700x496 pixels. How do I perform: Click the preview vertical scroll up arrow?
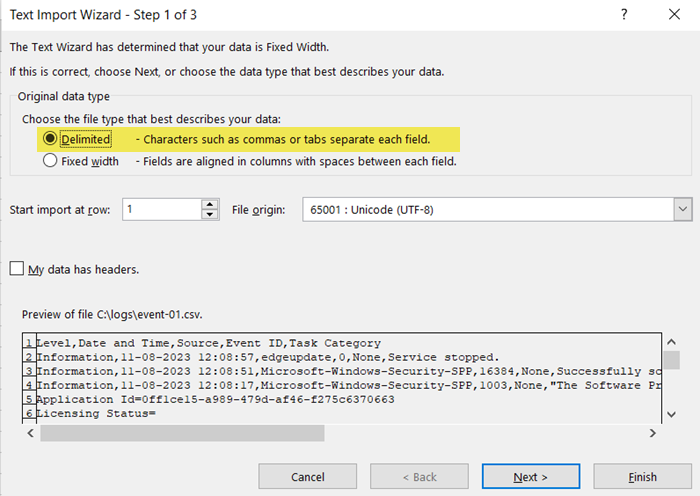(x=673, y=342)
